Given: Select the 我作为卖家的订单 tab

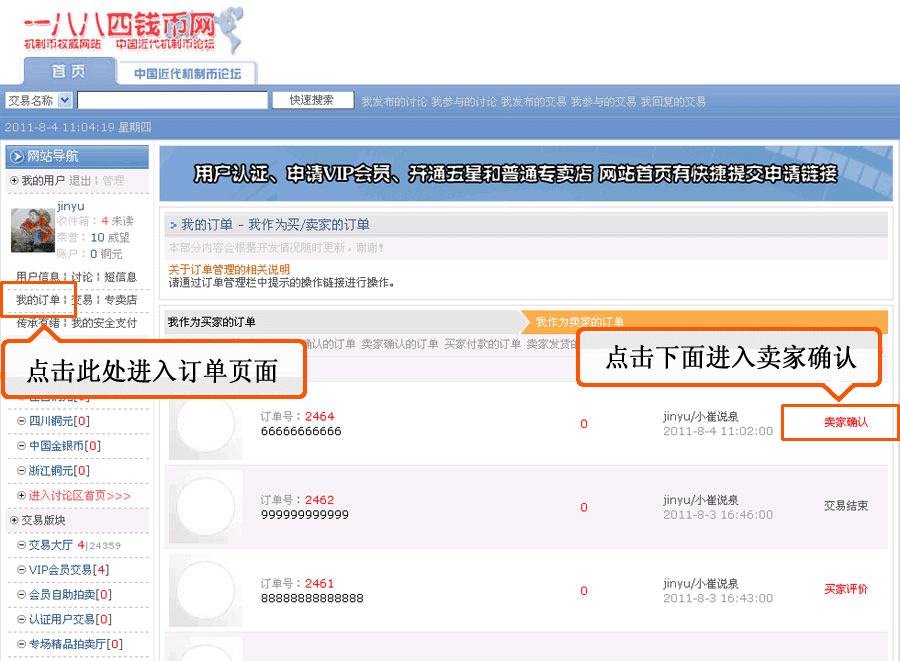Looking at the screenshot, I should [580, 322].
